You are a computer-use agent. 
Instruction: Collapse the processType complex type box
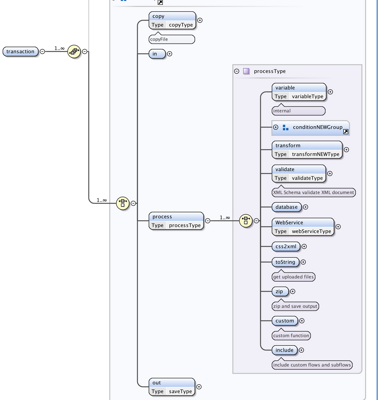point(237,71)
